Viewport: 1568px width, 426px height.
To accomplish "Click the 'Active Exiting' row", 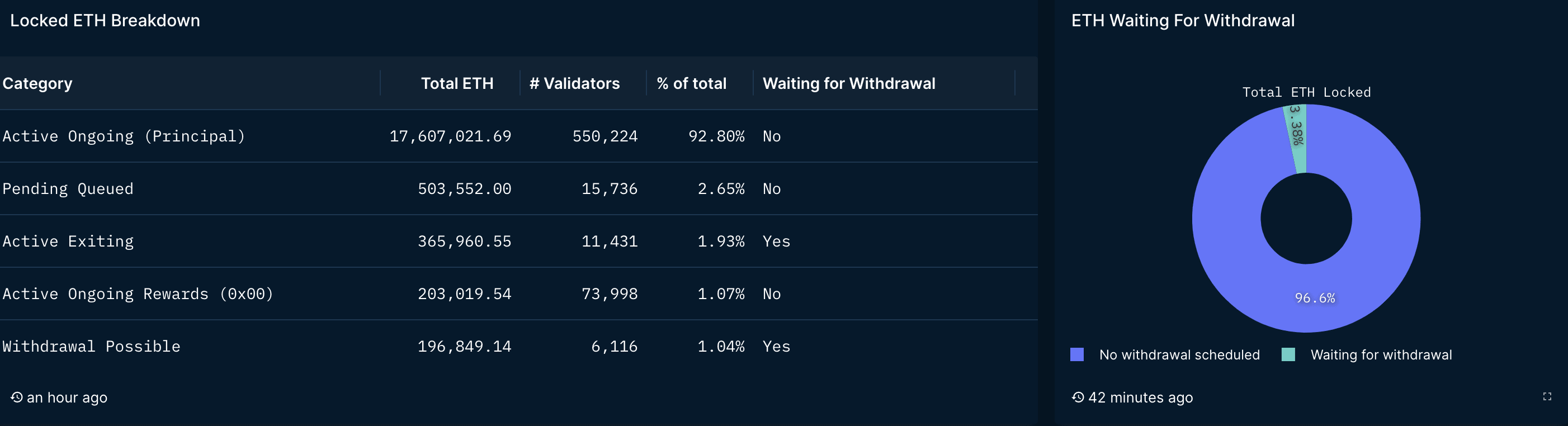I will [x=518, y=242].
